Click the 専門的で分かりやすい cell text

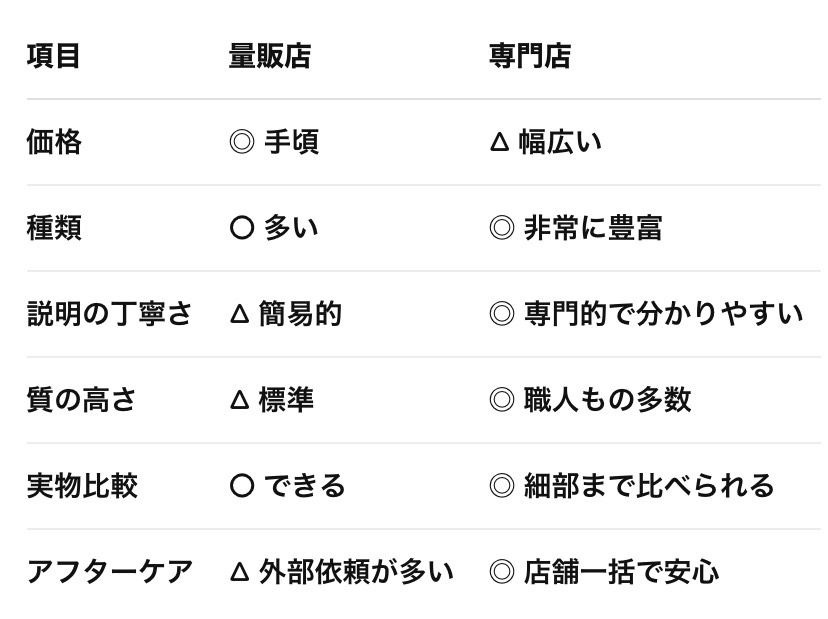point(663,315)
